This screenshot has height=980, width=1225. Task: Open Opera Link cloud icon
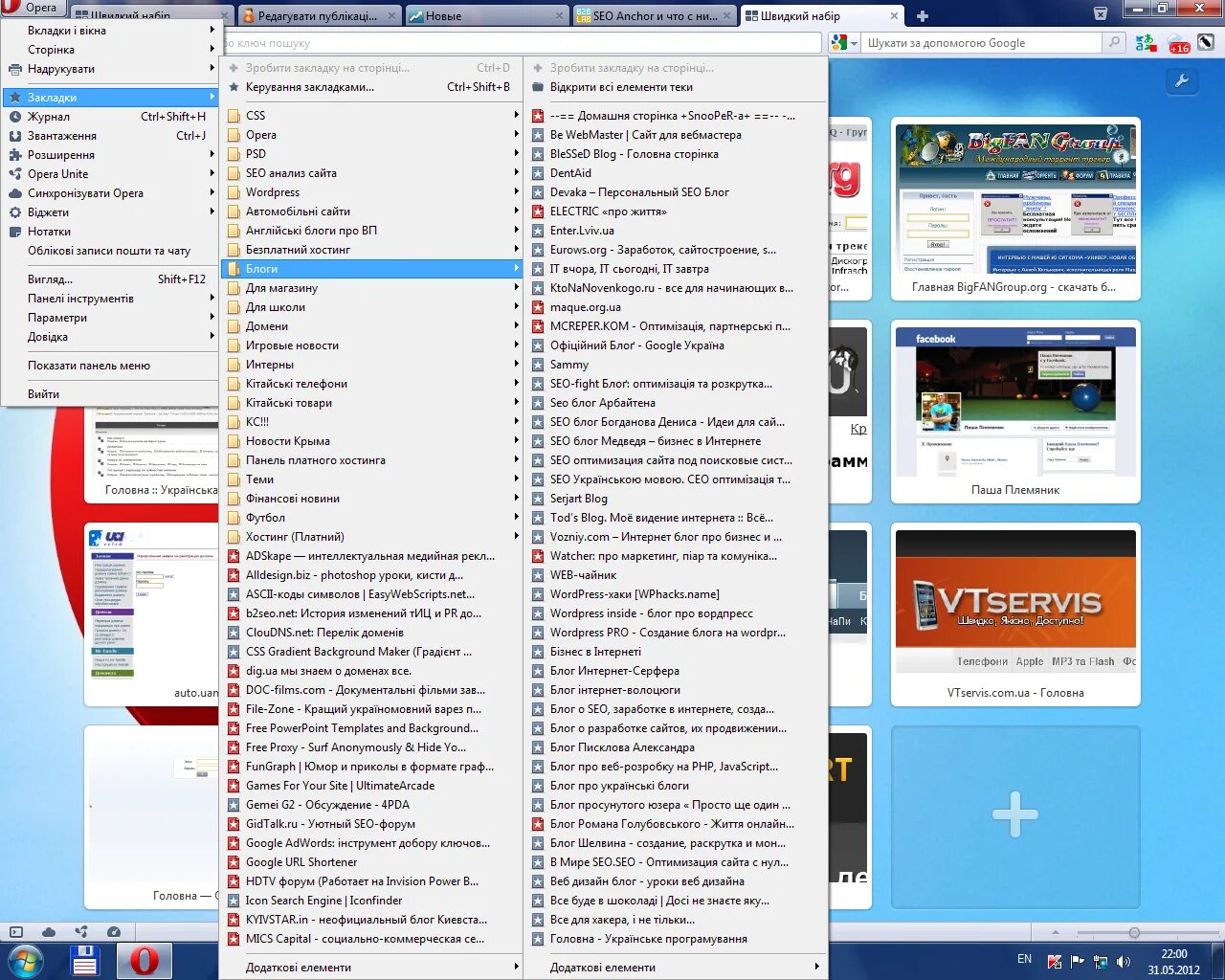click(x=49, y=932)
